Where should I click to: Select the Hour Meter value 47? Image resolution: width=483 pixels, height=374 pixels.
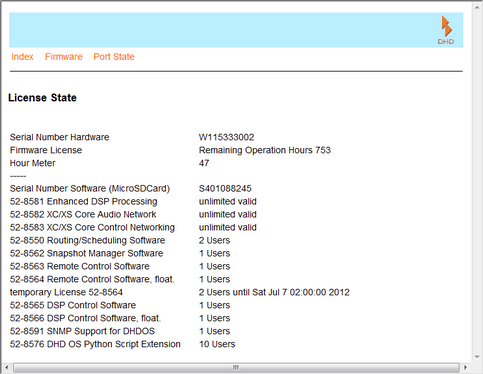[x=204, y=163]
